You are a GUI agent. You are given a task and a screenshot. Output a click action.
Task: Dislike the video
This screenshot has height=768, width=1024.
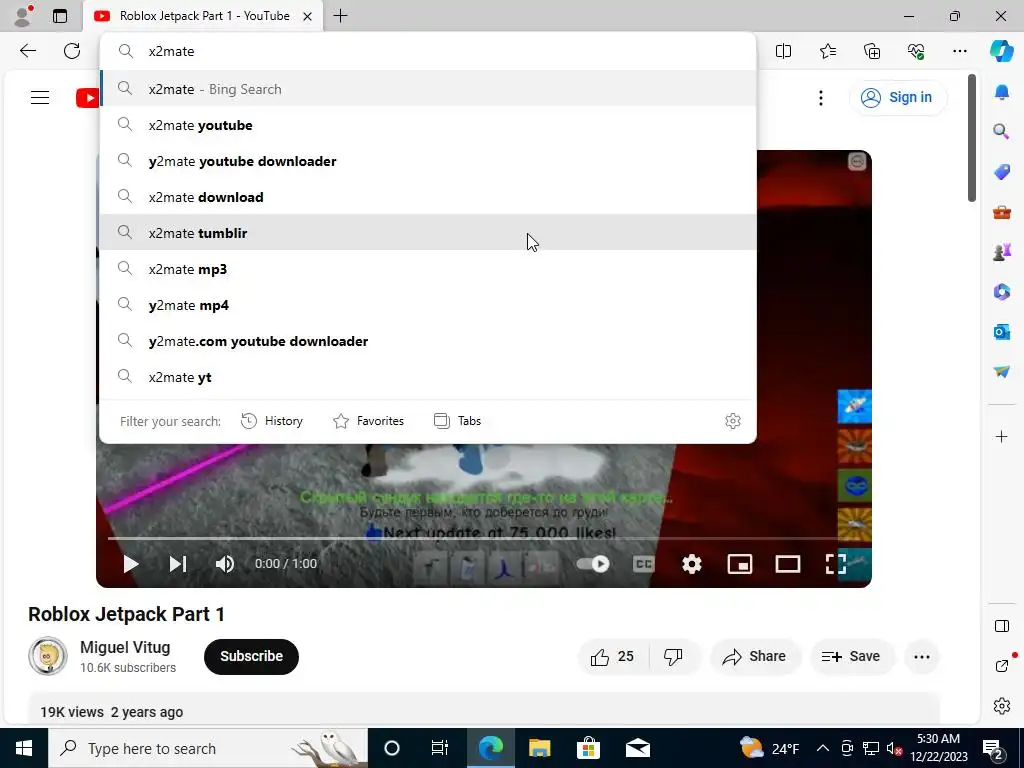[x=673, y=656]
